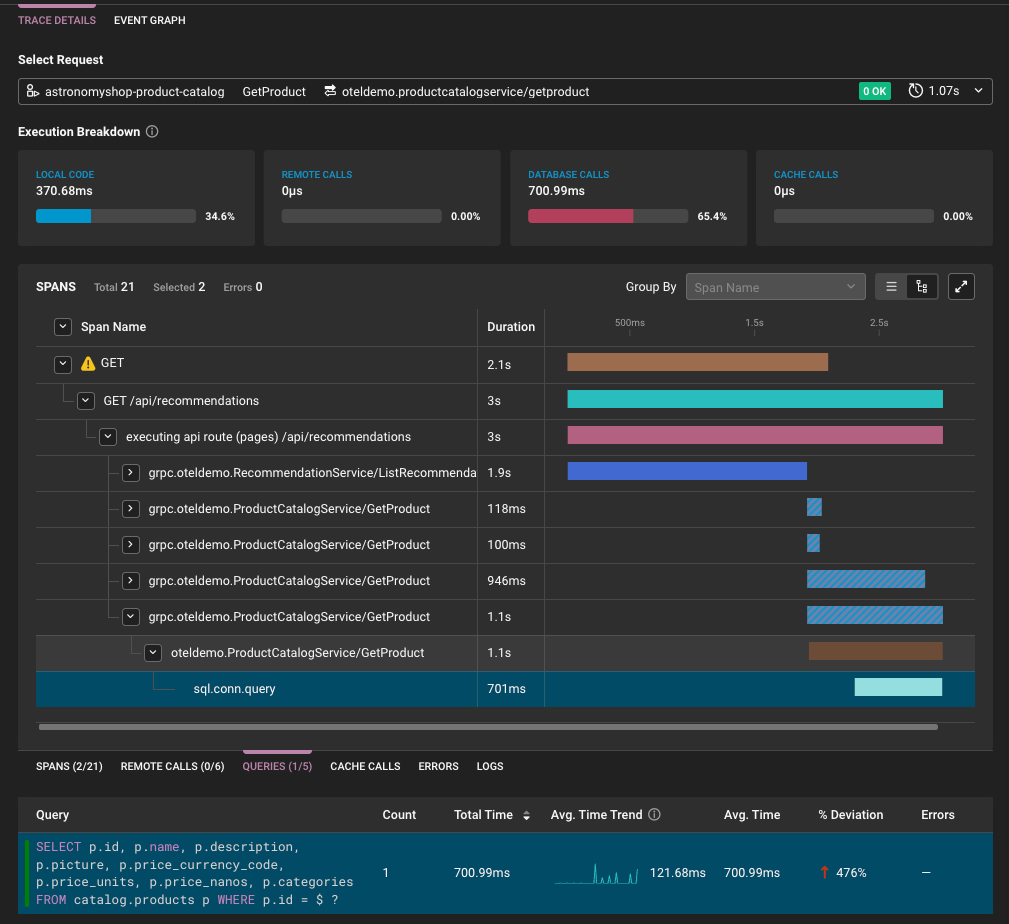Click the spans horizontal scrollbar
Viewport: 1009px width, 924px height.
tap(488, 727)
